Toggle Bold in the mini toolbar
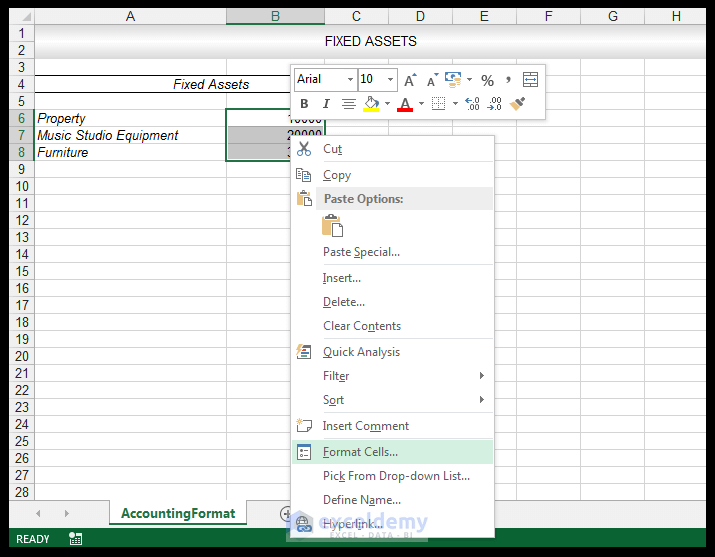715x557 pixels. coord(304,104)
